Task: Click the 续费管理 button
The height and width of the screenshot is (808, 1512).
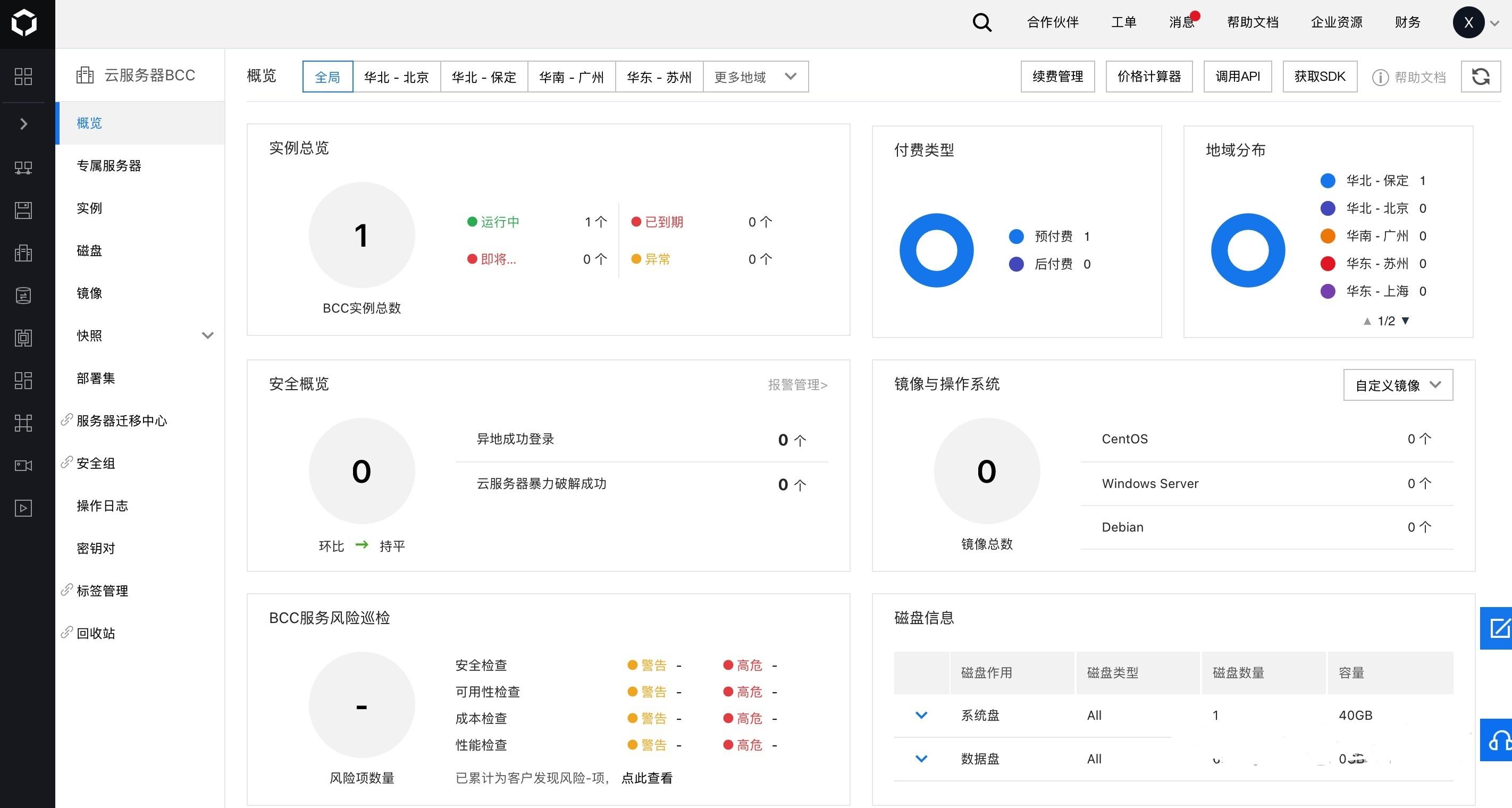Action: click(1057, 77)
